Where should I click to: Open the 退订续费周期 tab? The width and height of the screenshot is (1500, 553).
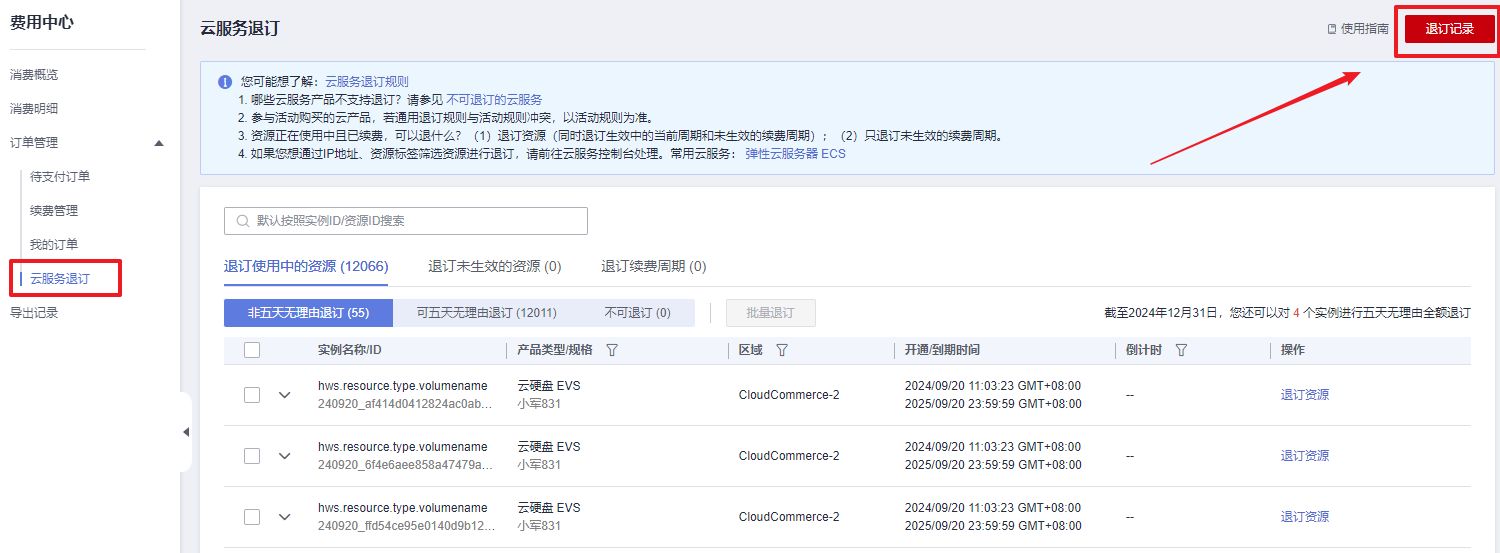coord(653,266)
